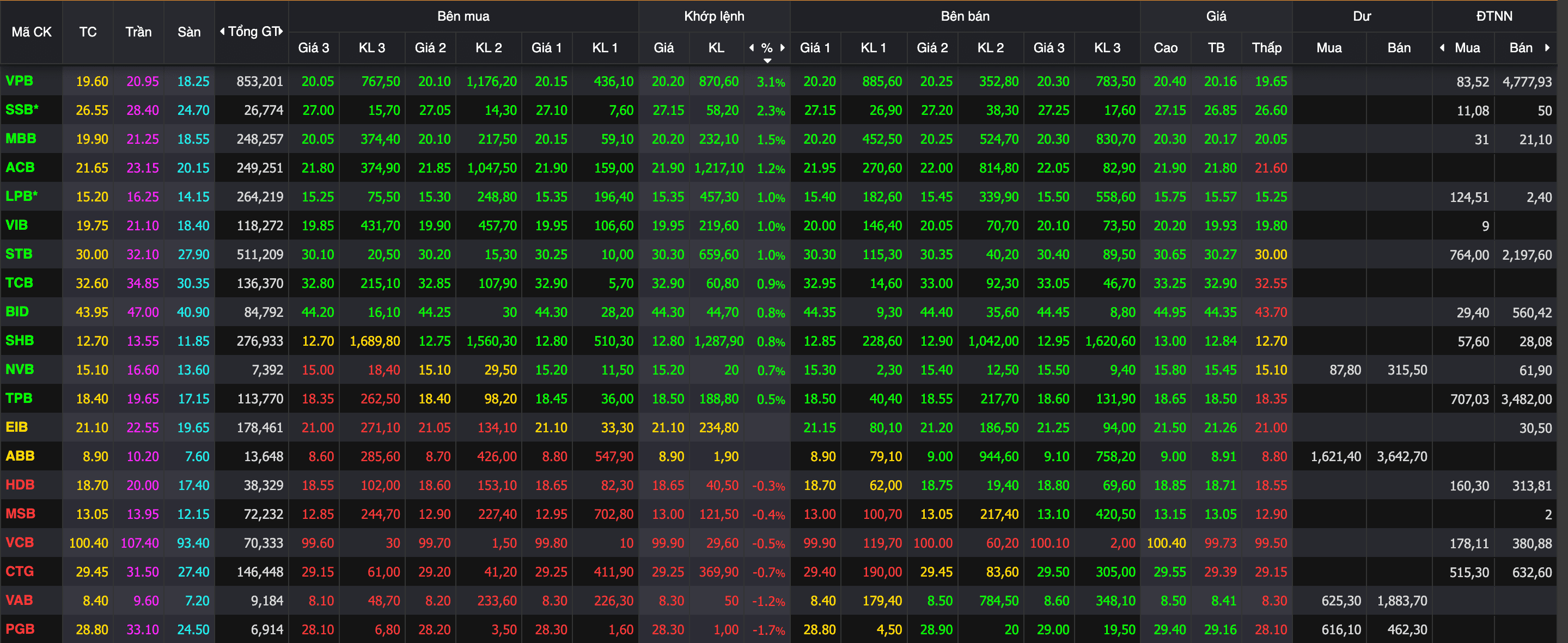The height and width of the screenshot is (643, 1568).
Task: Sort by the Mã CK column header
Action: tap(32, 32)
